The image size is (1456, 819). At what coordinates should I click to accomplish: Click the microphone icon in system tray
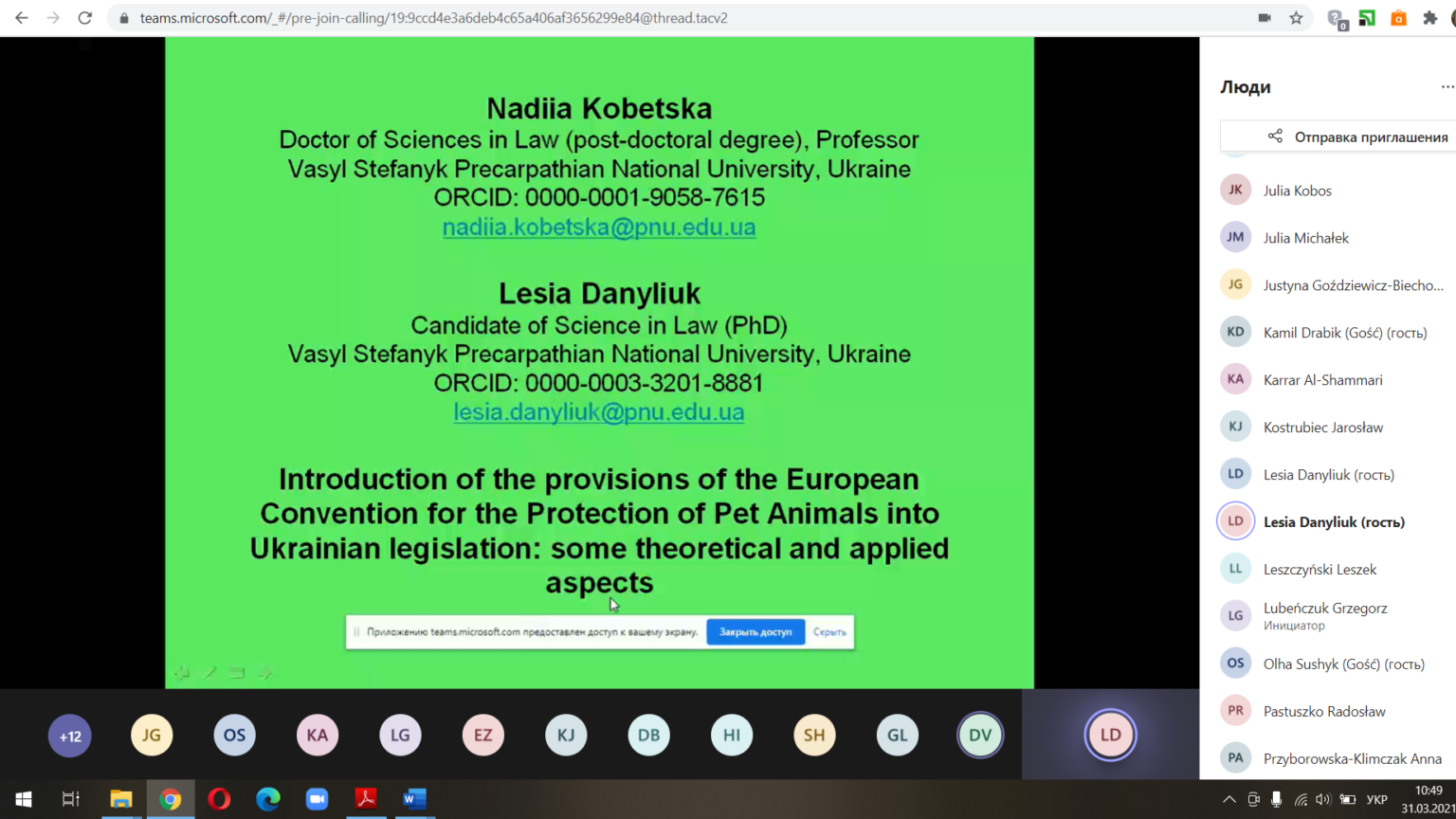[1277, 799]
